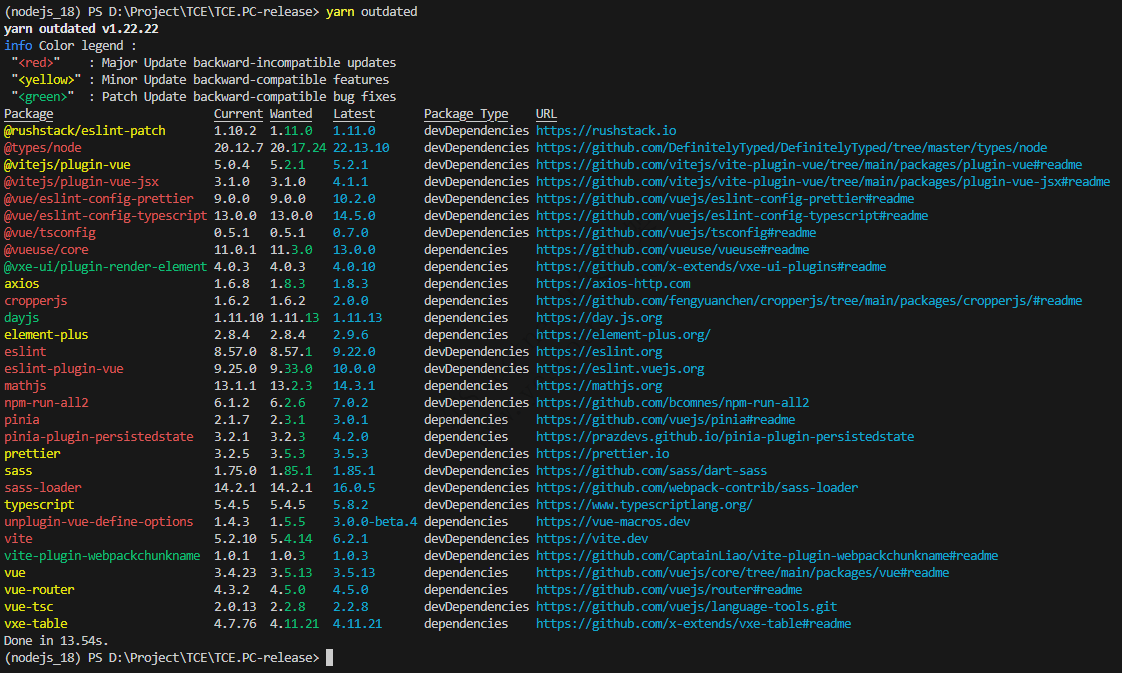Click the '<red>' legend entry
Image resolution: width=1122 pixels, height=673 pixels.
36,63
